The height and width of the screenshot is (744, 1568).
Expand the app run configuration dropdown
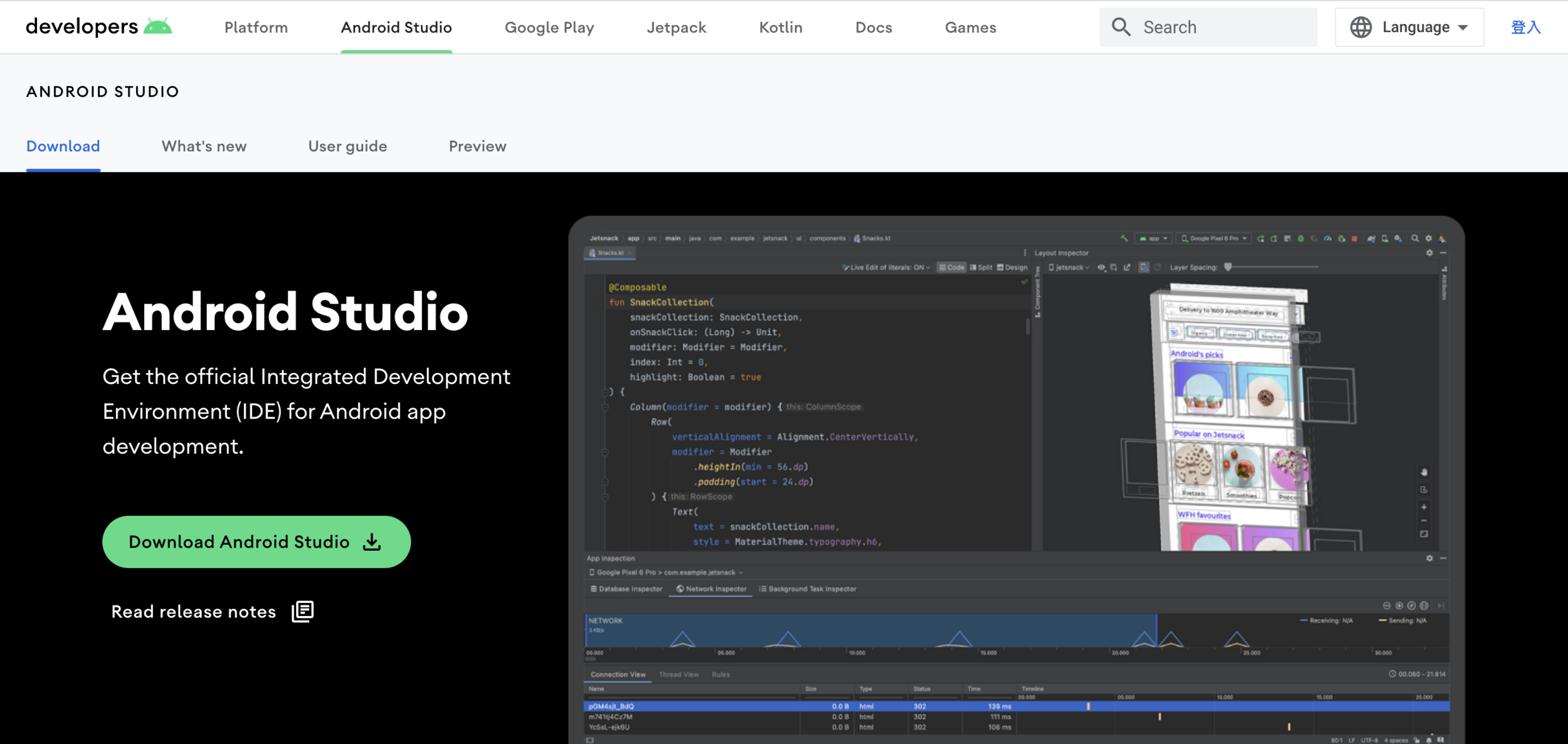(1153, 238)
